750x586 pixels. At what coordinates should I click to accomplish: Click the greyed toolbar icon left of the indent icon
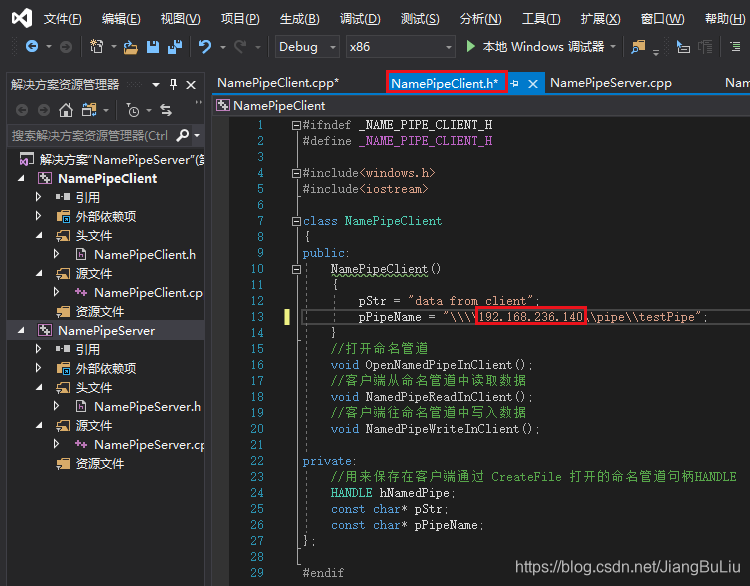[x=705, y=47]
